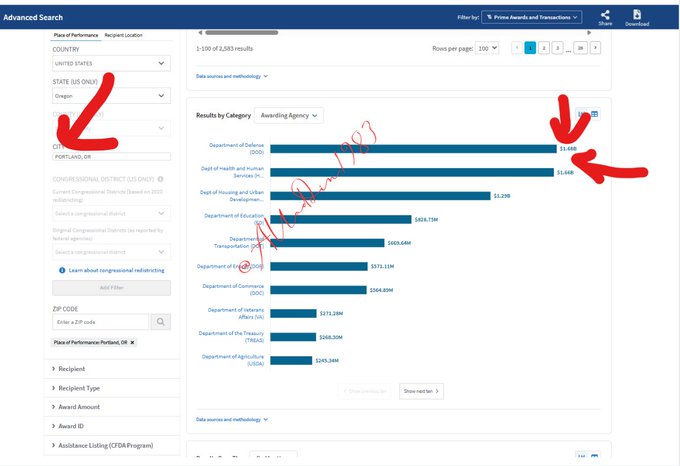Open the Awarding Agency category dropdown
Viewport: 680px width, 466px height.
(288, 115)
